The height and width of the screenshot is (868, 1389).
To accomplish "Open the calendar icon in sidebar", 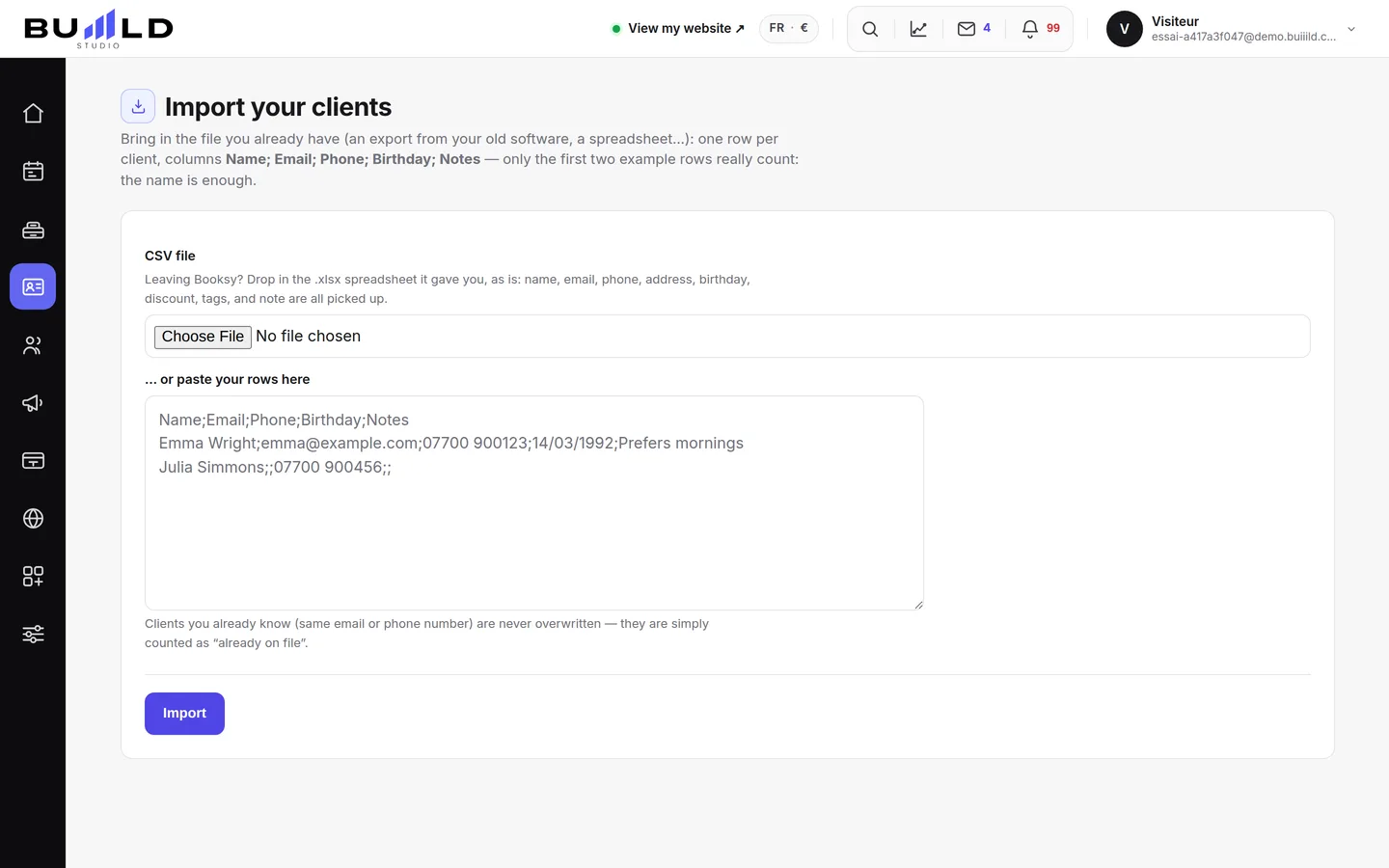I will tap(33, 172).
